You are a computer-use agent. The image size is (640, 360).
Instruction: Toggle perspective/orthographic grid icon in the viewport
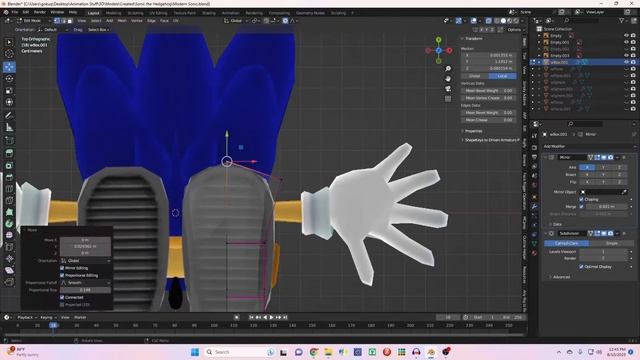[448, 99]
